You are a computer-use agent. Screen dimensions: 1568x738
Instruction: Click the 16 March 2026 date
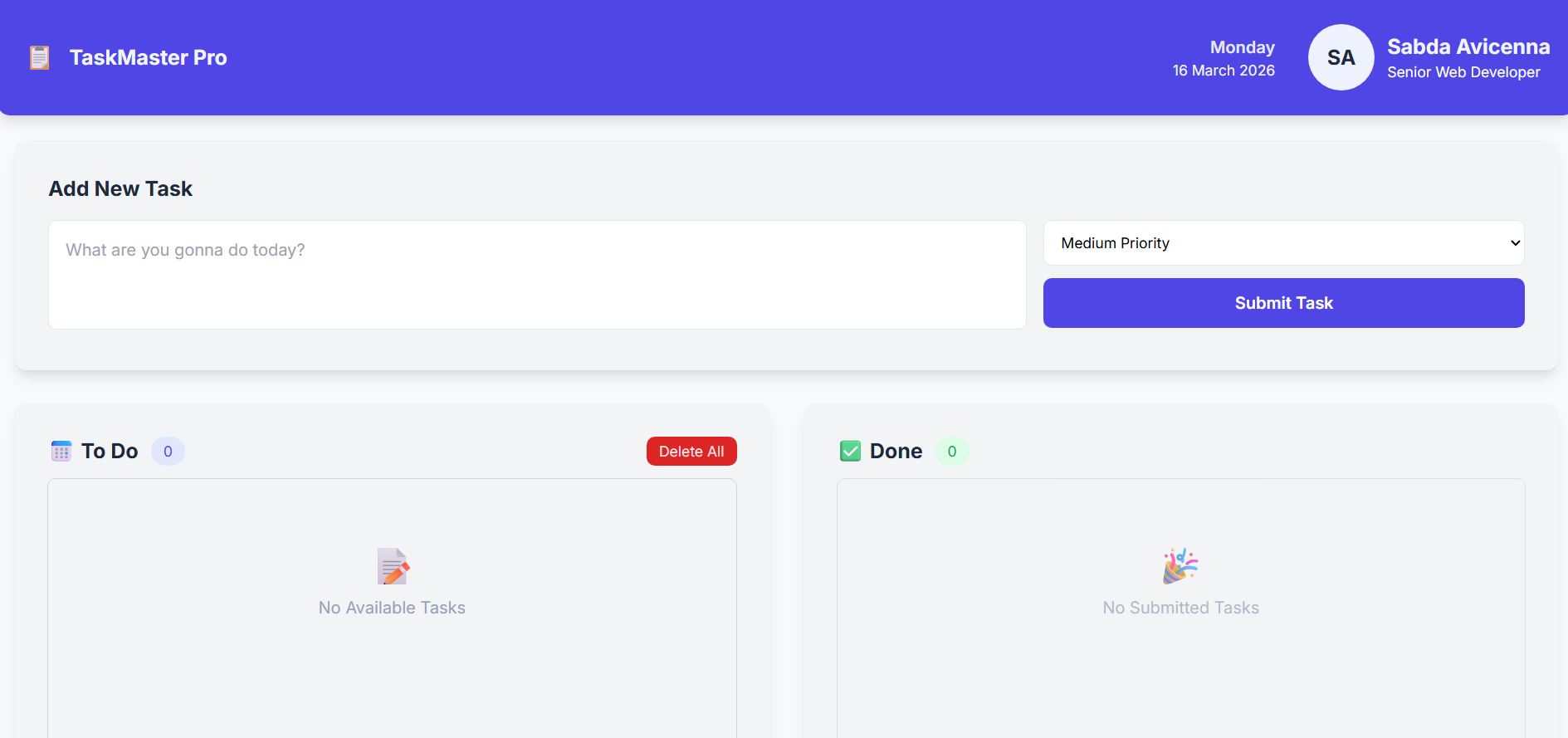(x=1224, y=71)
